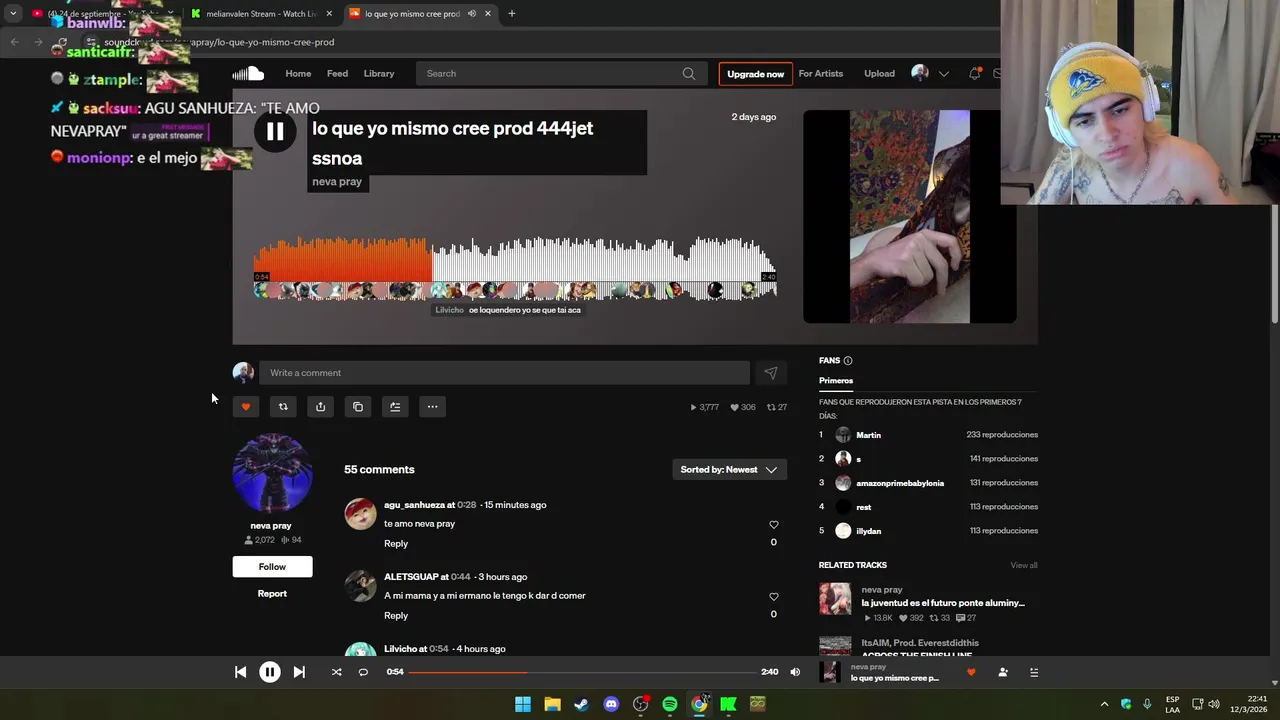Open Kick app from taskbar
The image size is (1280, 720).
pos(728,705)
